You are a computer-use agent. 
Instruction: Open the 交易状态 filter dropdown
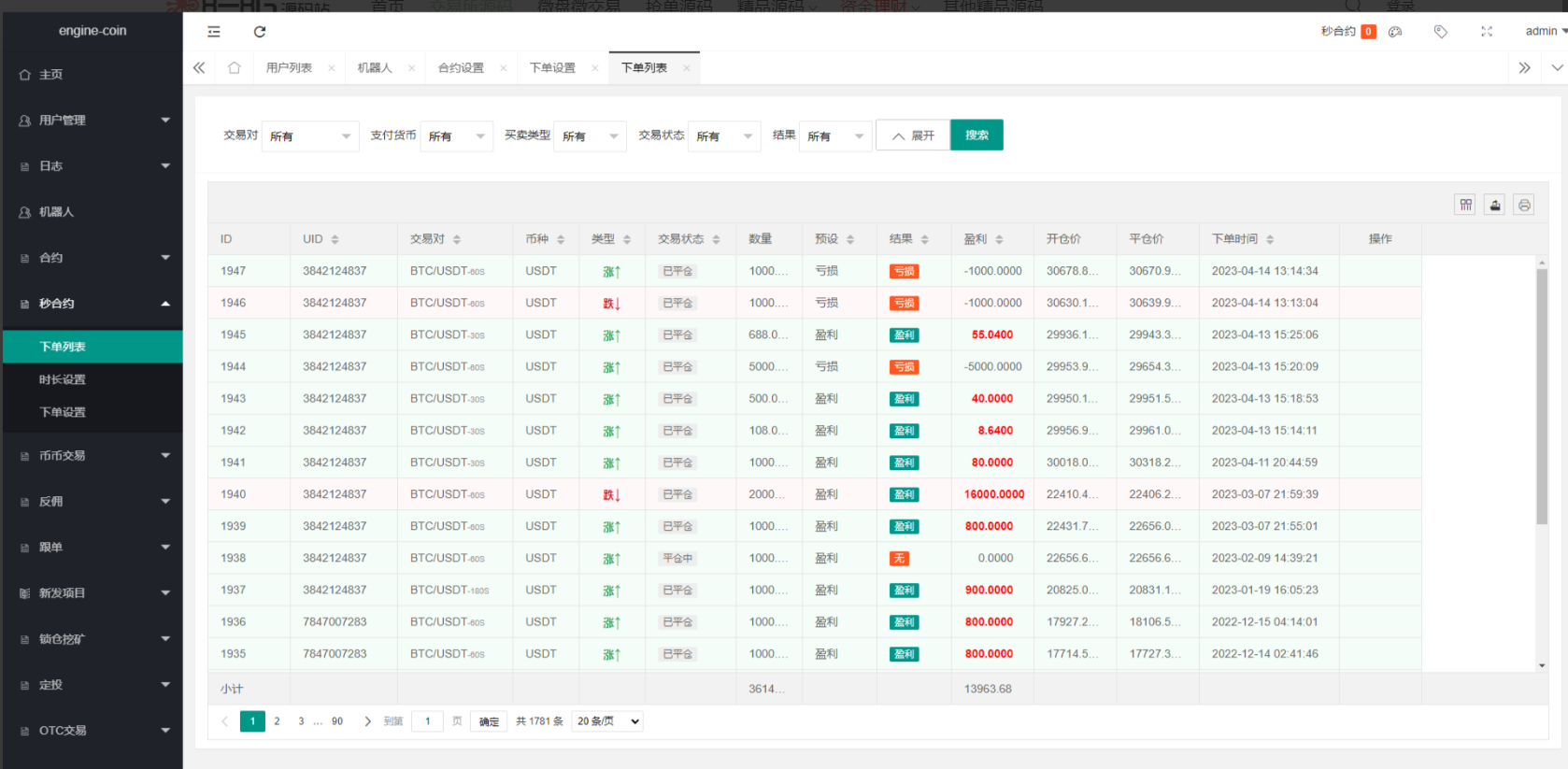point(723,136)
